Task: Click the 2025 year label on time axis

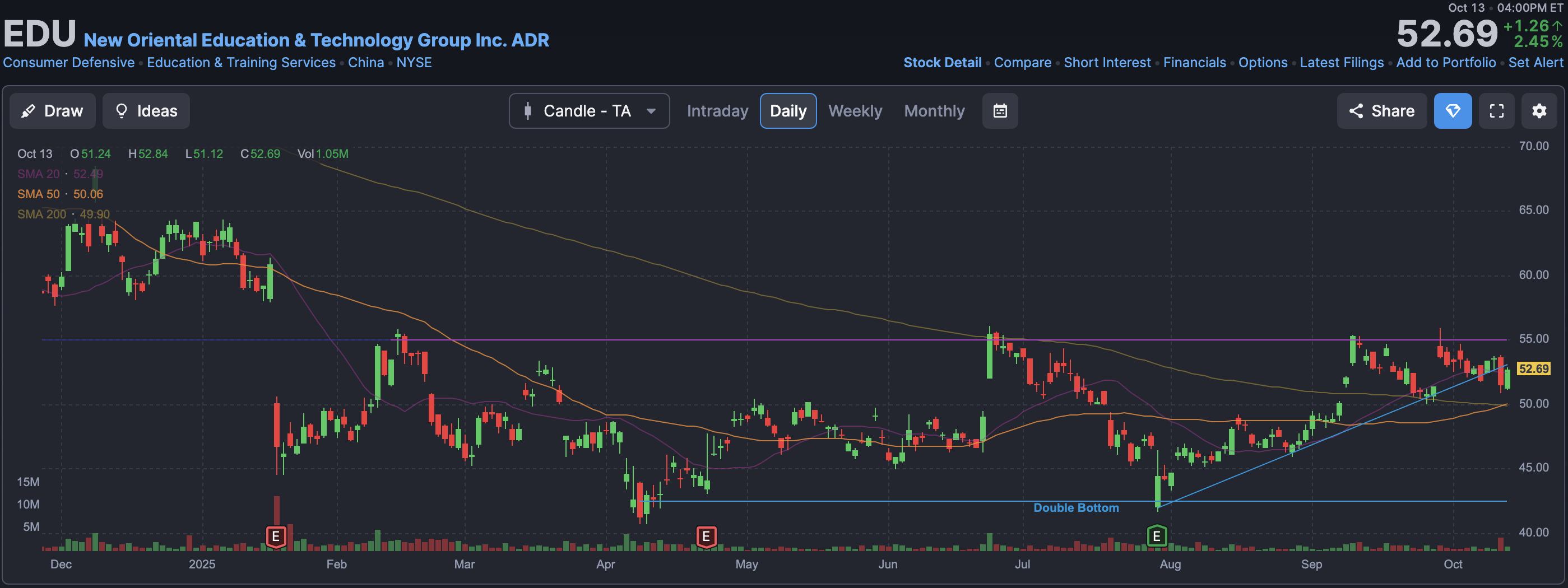Action: click(202, 564)
